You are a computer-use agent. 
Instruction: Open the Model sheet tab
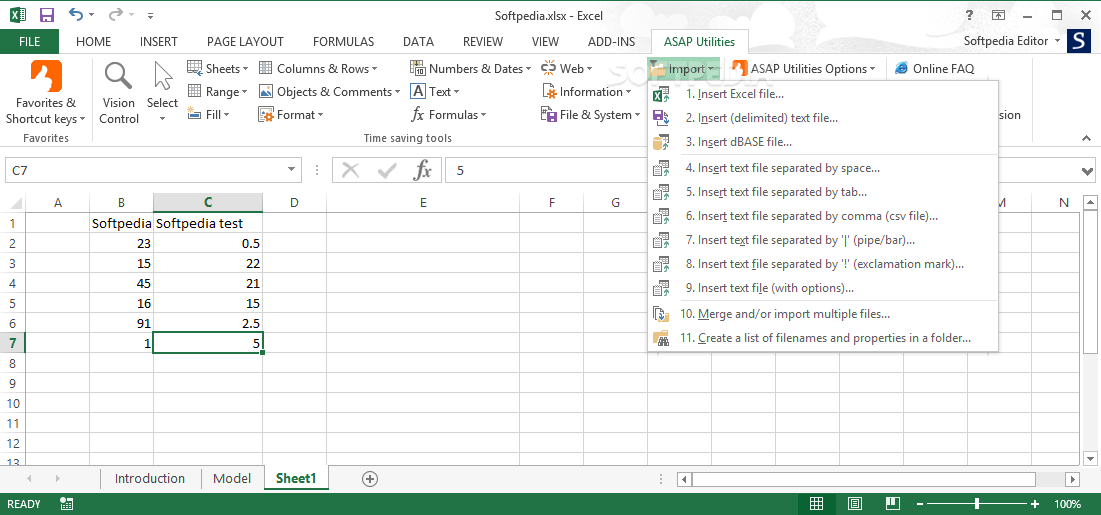pos(232,478)
